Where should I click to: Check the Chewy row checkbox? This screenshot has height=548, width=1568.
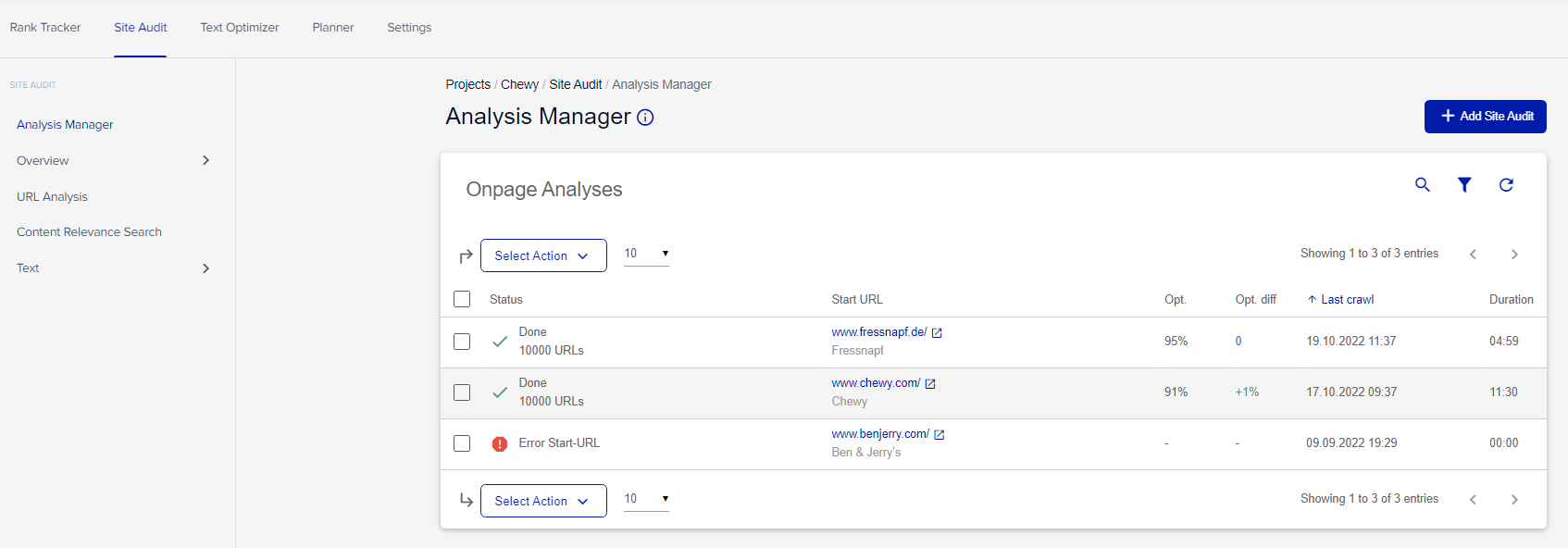pyautogui.click(x=462, y=392)
